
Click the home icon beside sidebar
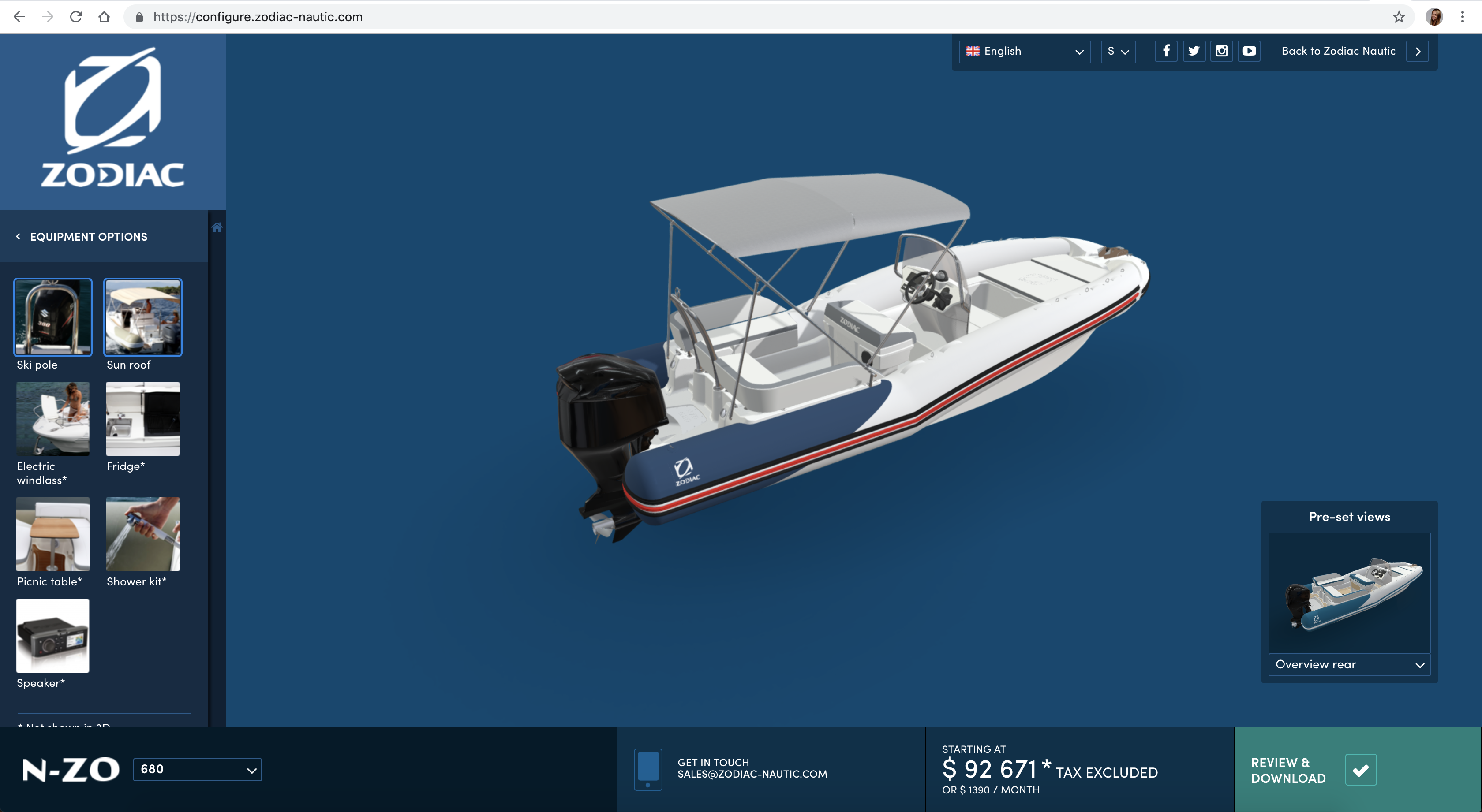pyautogui.click(x=217, y=227)
